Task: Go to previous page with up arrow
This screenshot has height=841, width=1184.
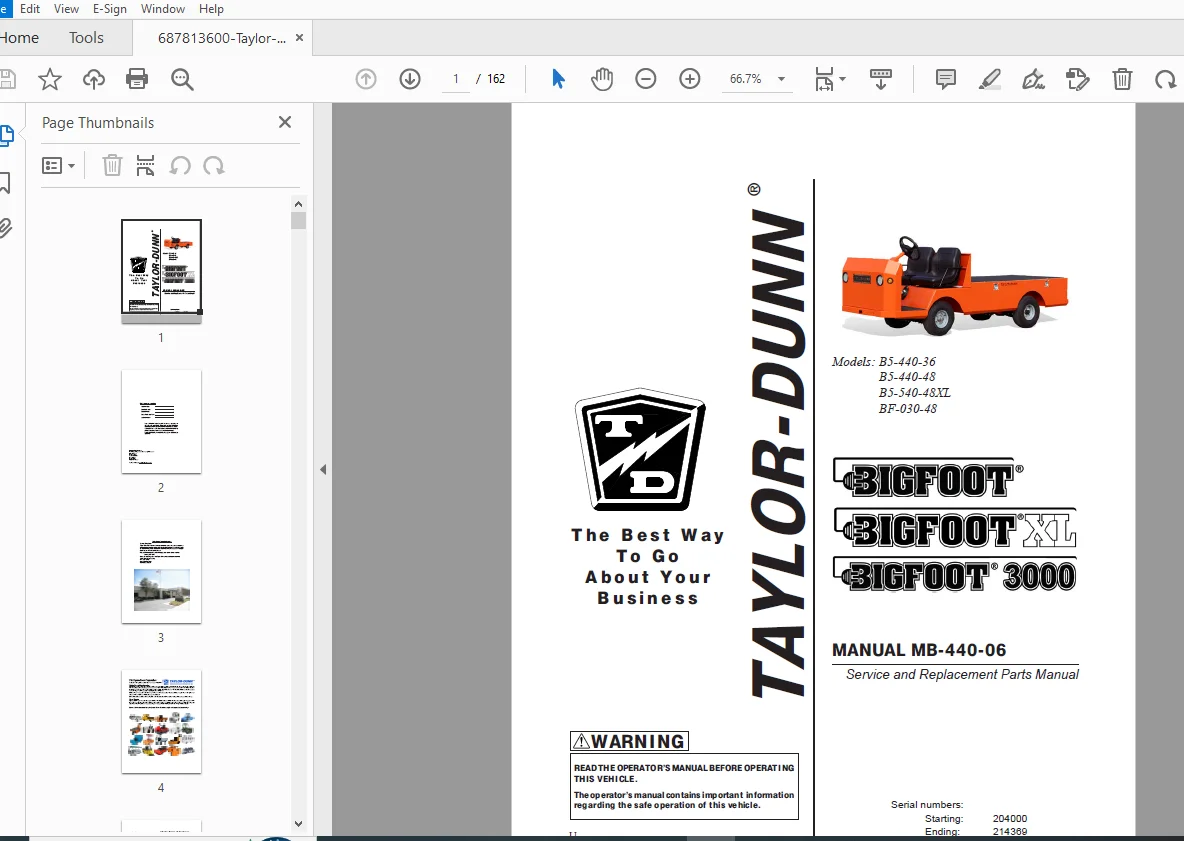Action: pyautogui.click(x=366, y=79)
